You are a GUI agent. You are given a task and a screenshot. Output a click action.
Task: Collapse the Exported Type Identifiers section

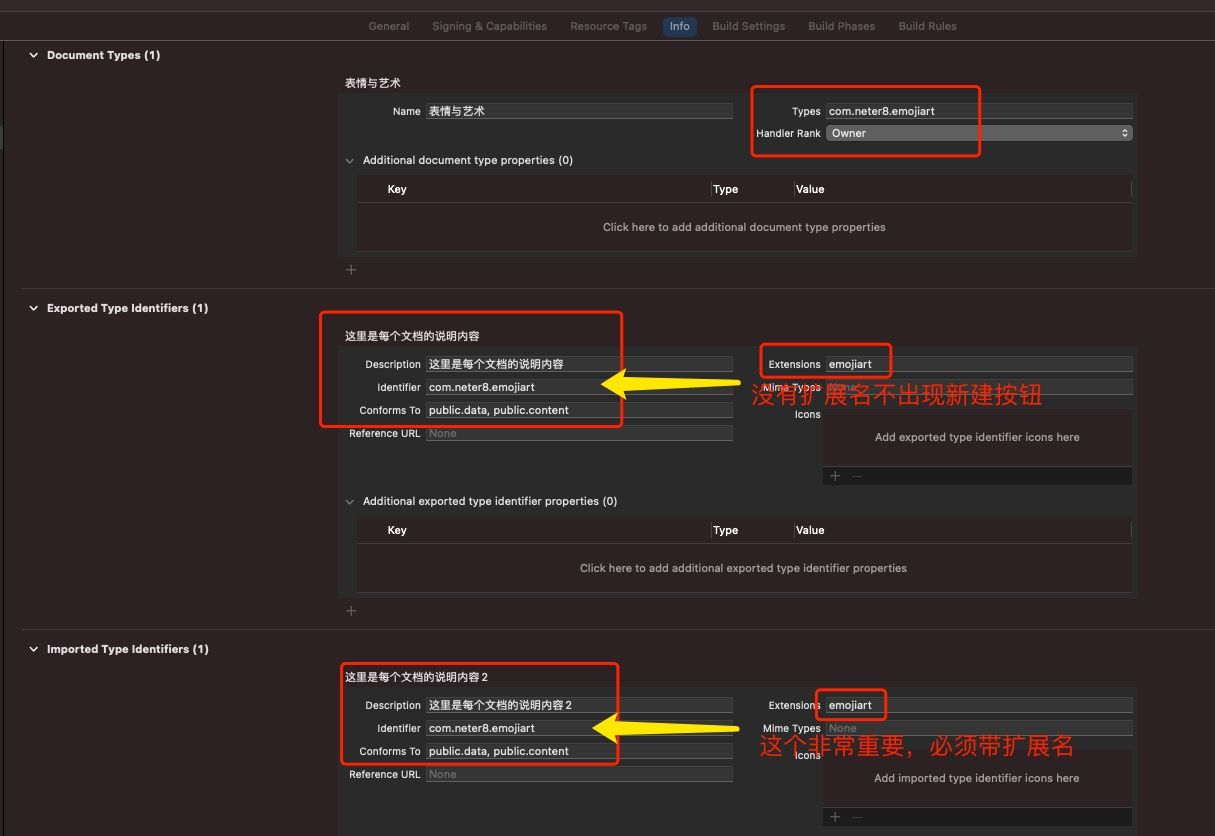34,309
